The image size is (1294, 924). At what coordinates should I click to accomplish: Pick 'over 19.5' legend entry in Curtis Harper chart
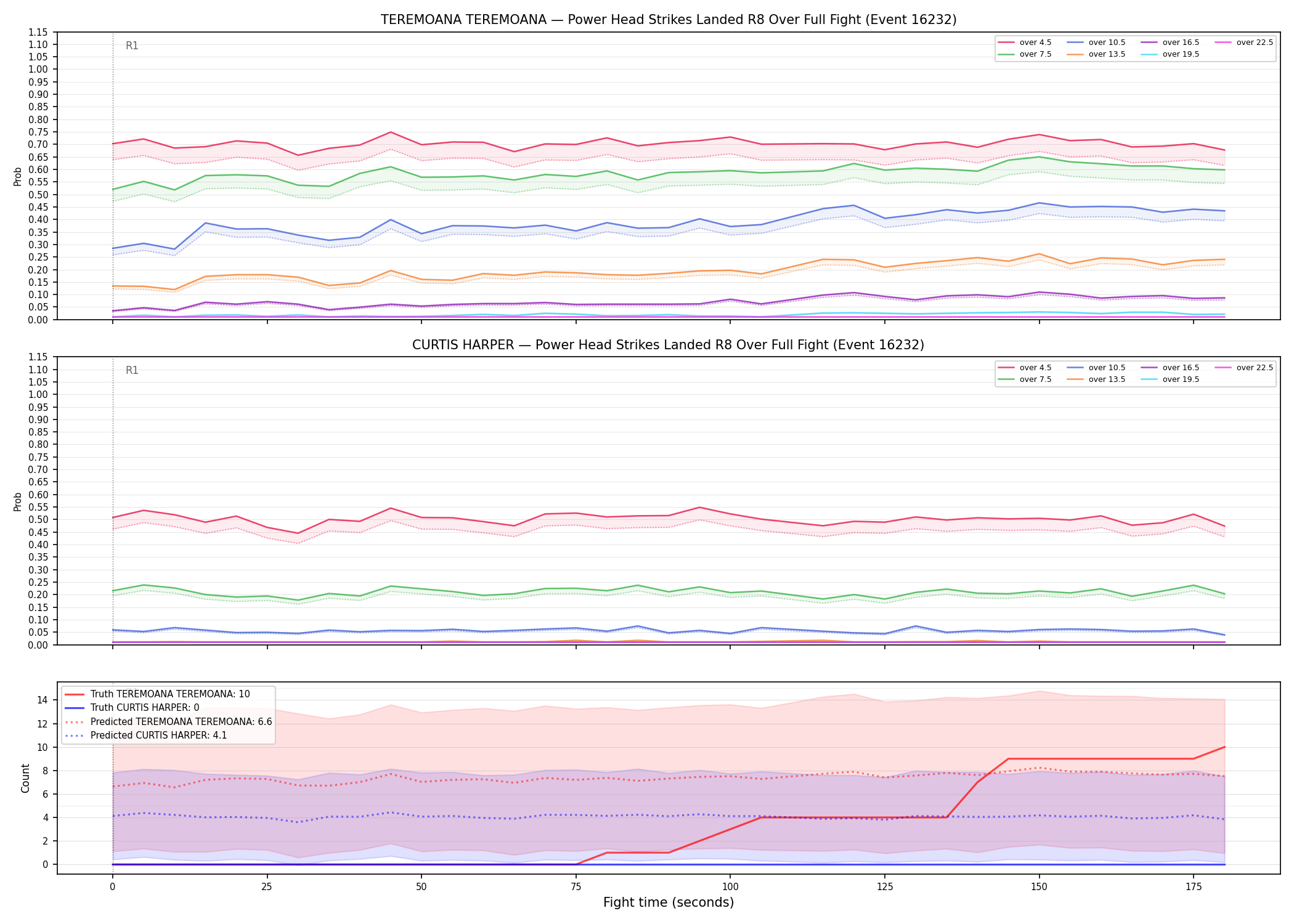pos(1170,379)
